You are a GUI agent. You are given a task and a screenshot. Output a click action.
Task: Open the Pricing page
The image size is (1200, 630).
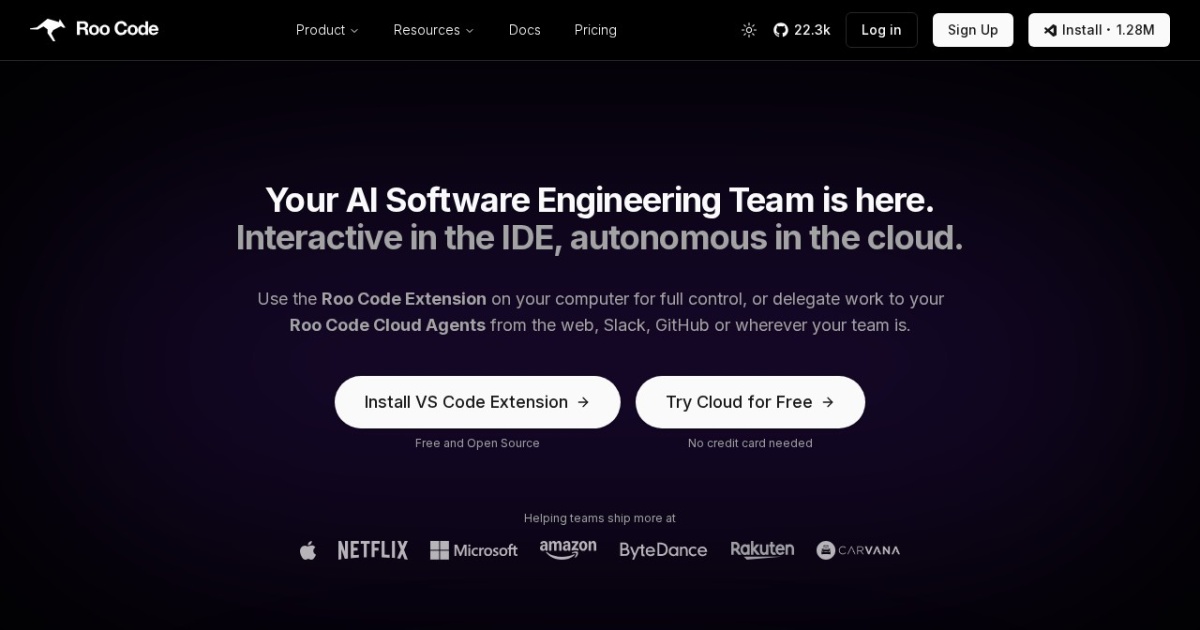pos(595,30)
